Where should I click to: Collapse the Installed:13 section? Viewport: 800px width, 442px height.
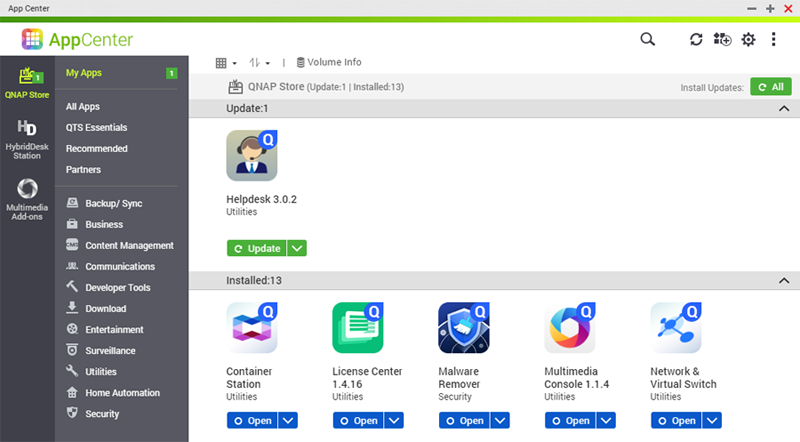coord(784,280)
